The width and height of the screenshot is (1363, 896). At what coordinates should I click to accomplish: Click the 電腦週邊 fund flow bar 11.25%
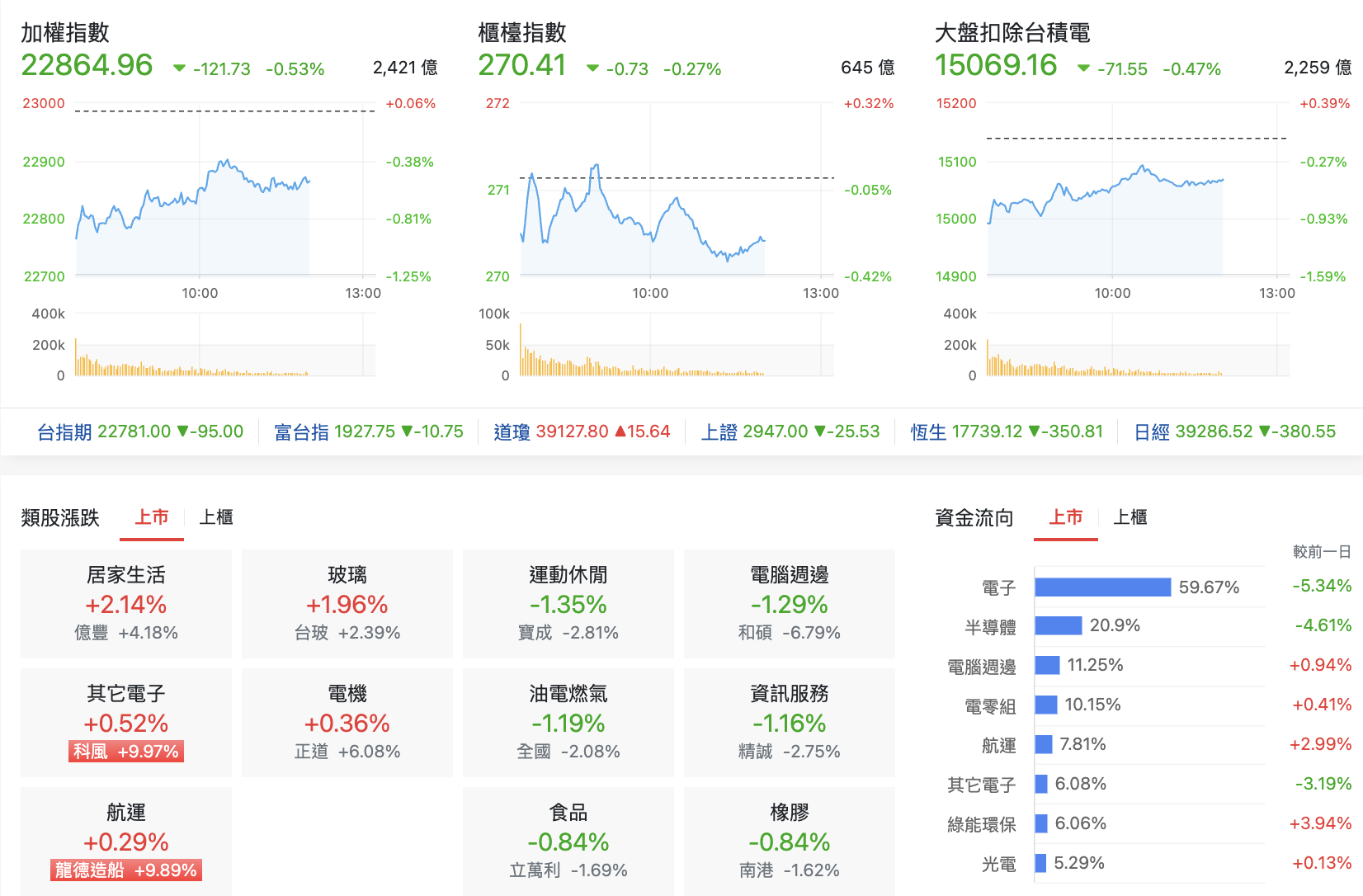point(1048,665)
